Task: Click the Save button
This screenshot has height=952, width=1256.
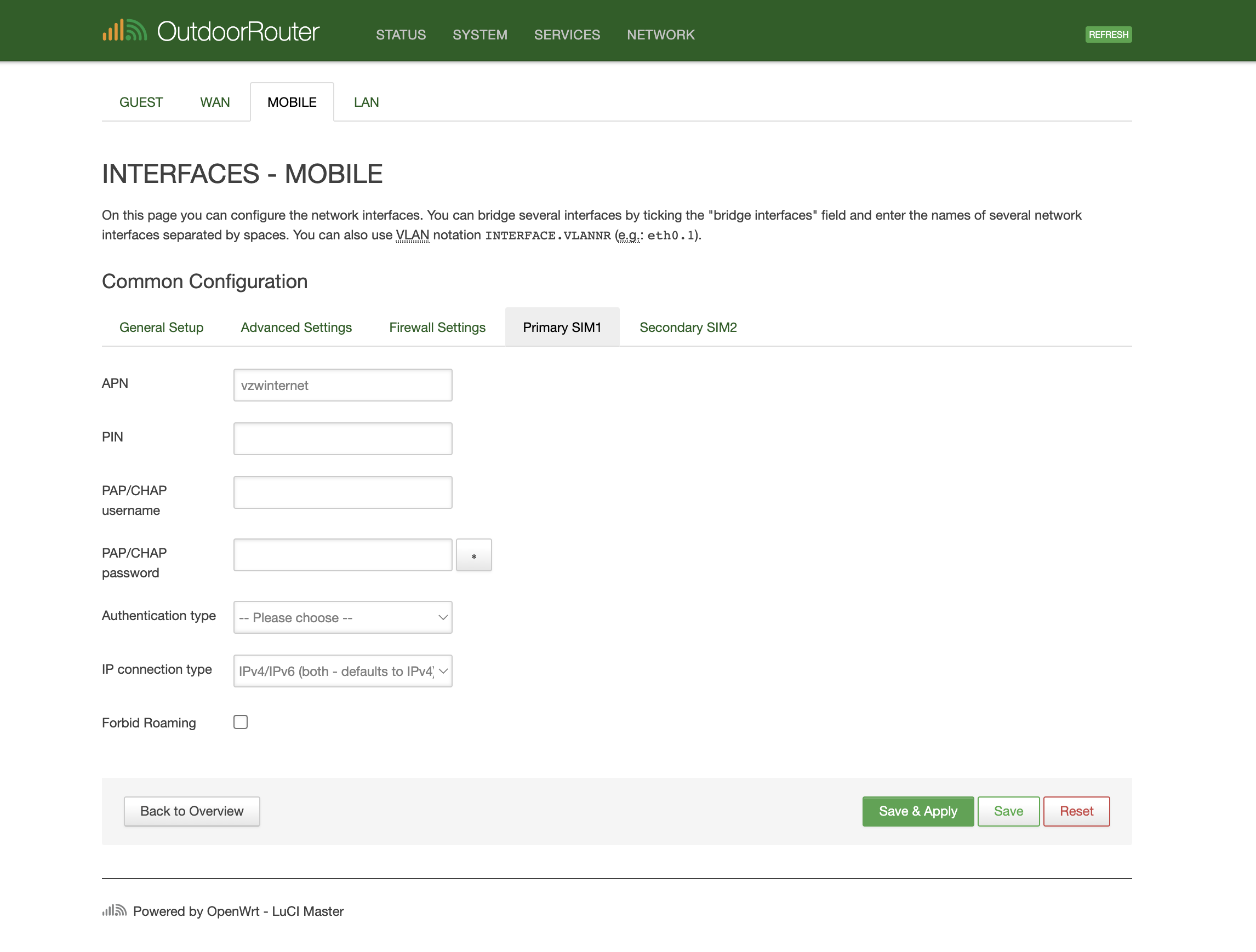Action: [1008, 811]
